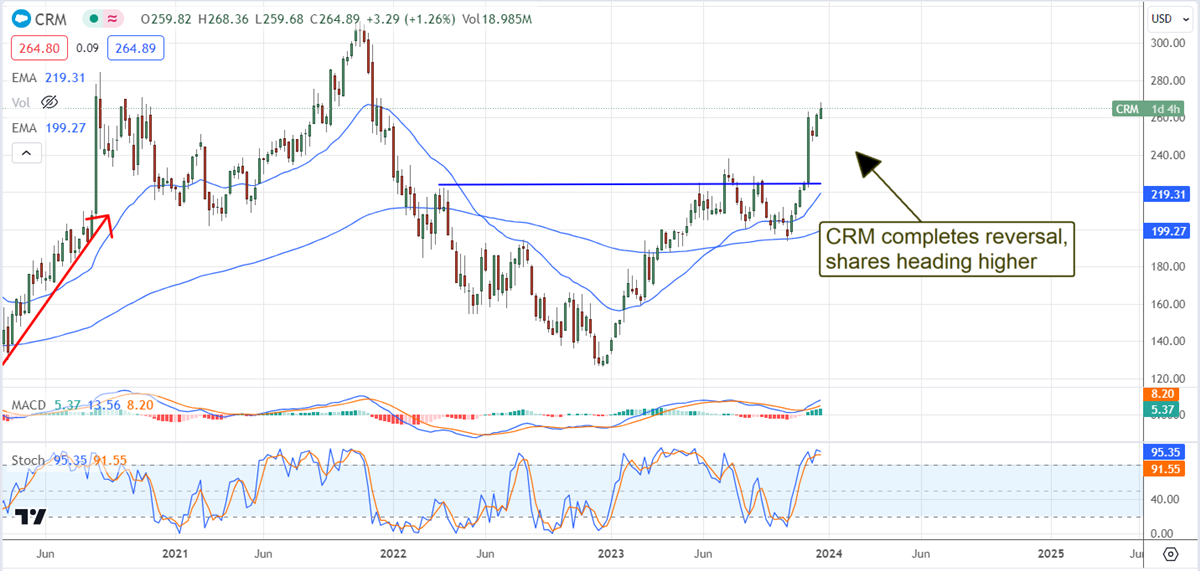The height and width of the screenshot is (571, 1200).
Task: Collapse the indicator legend with chevron
Action: click(x=26, y=153)
